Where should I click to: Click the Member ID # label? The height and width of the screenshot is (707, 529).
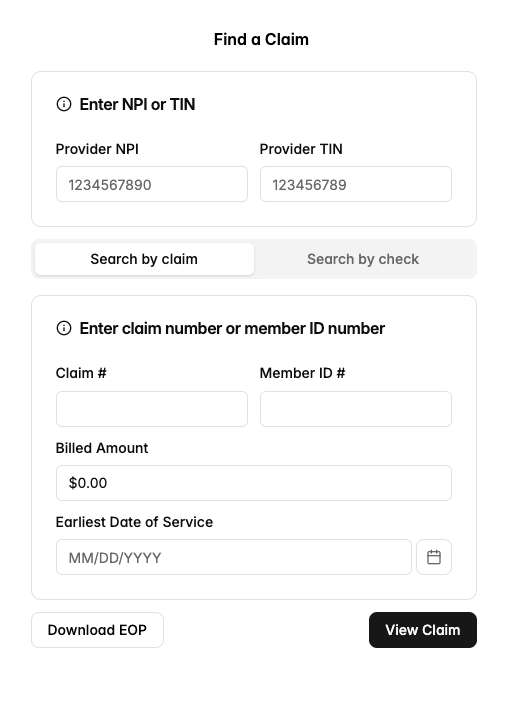coord(303,373)
